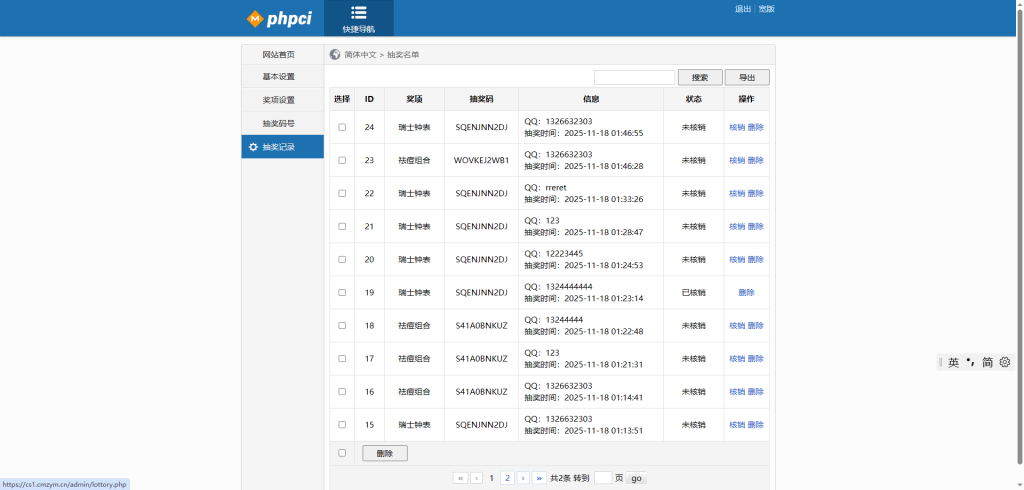The image size is (1024, 490).
Task: Click the search text field
Action: (634, 77)
